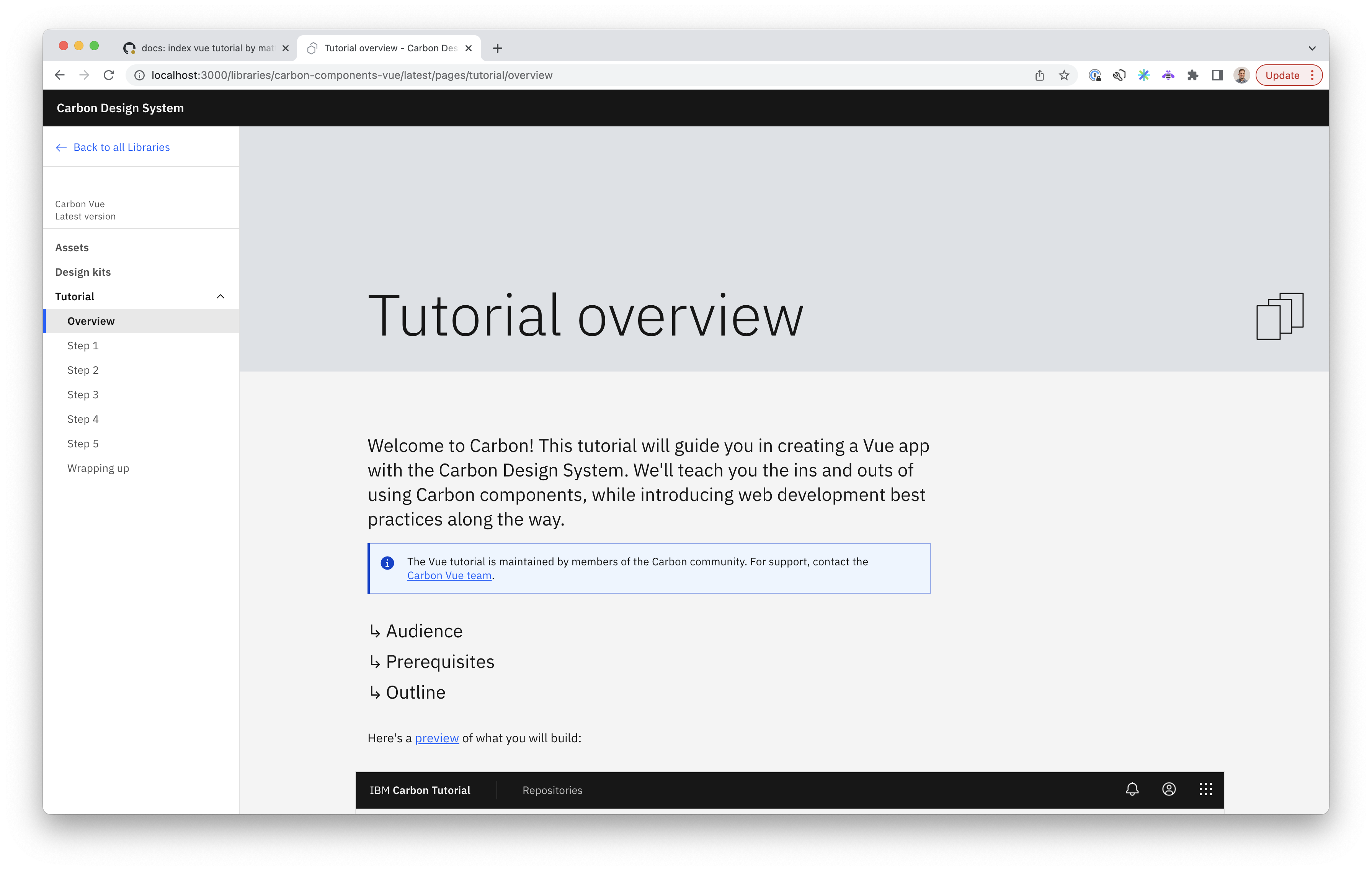This screenshot has height=871, width=1372.
Task: Click Carbon Design System header title
Action: click(x=120, y=108)
